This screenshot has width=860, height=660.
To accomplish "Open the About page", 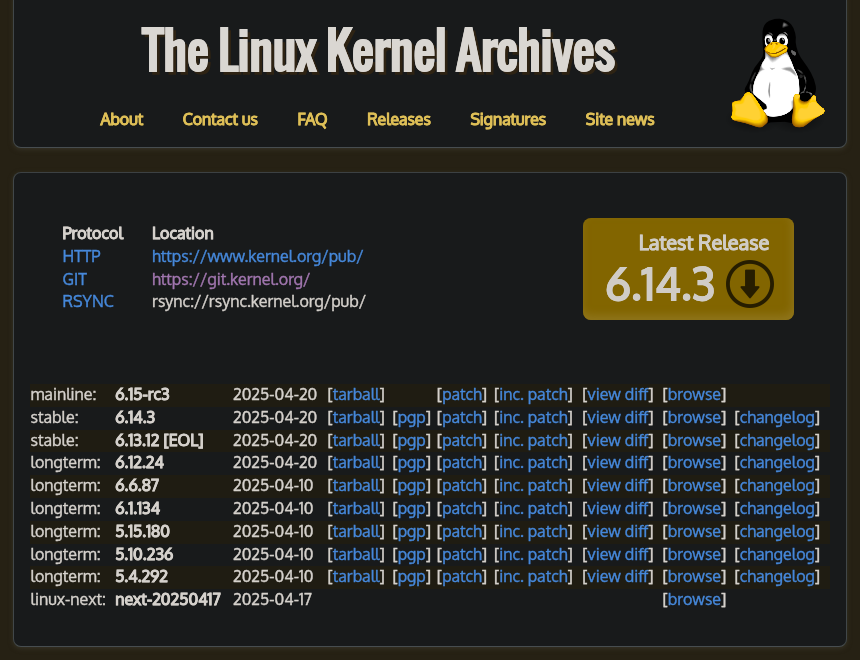I will click(x=121, y=119).
